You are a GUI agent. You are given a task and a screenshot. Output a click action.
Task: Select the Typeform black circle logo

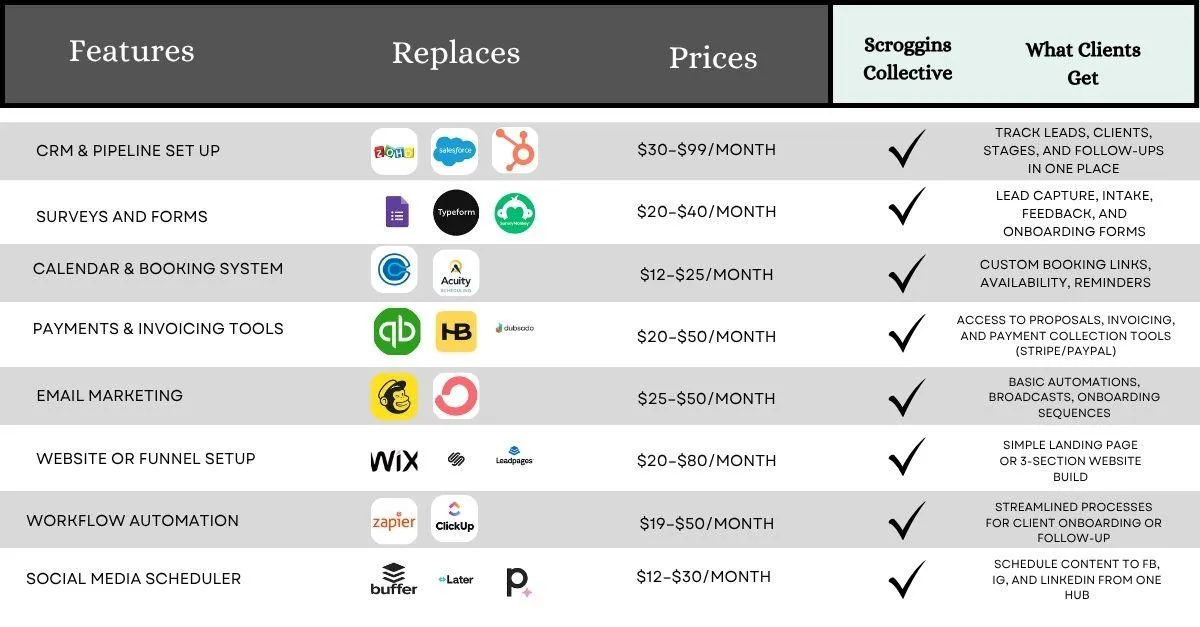point(456,213)
